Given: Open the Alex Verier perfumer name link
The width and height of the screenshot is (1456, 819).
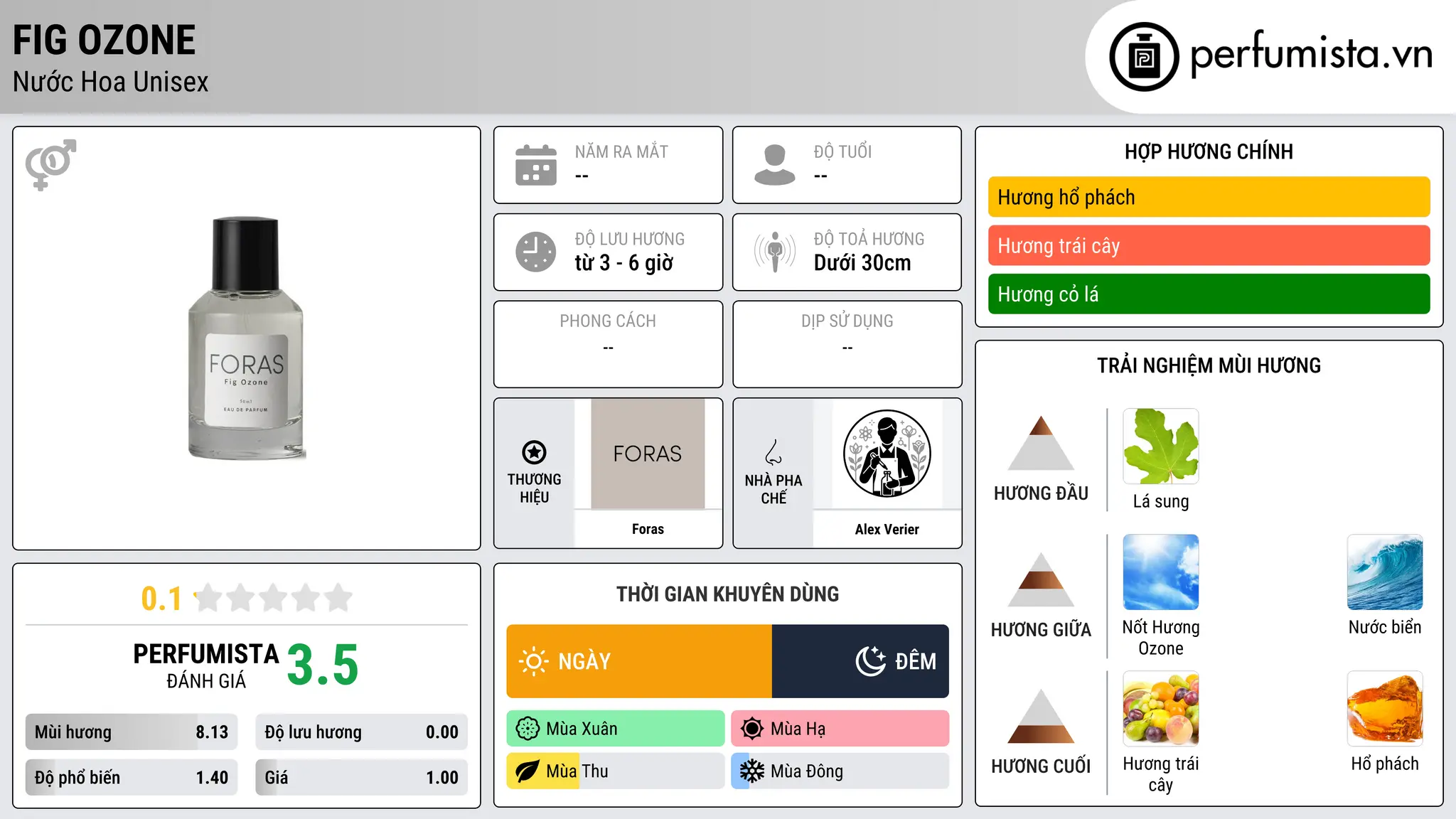Looking at the screenshot, I should [x=887, y=529].
